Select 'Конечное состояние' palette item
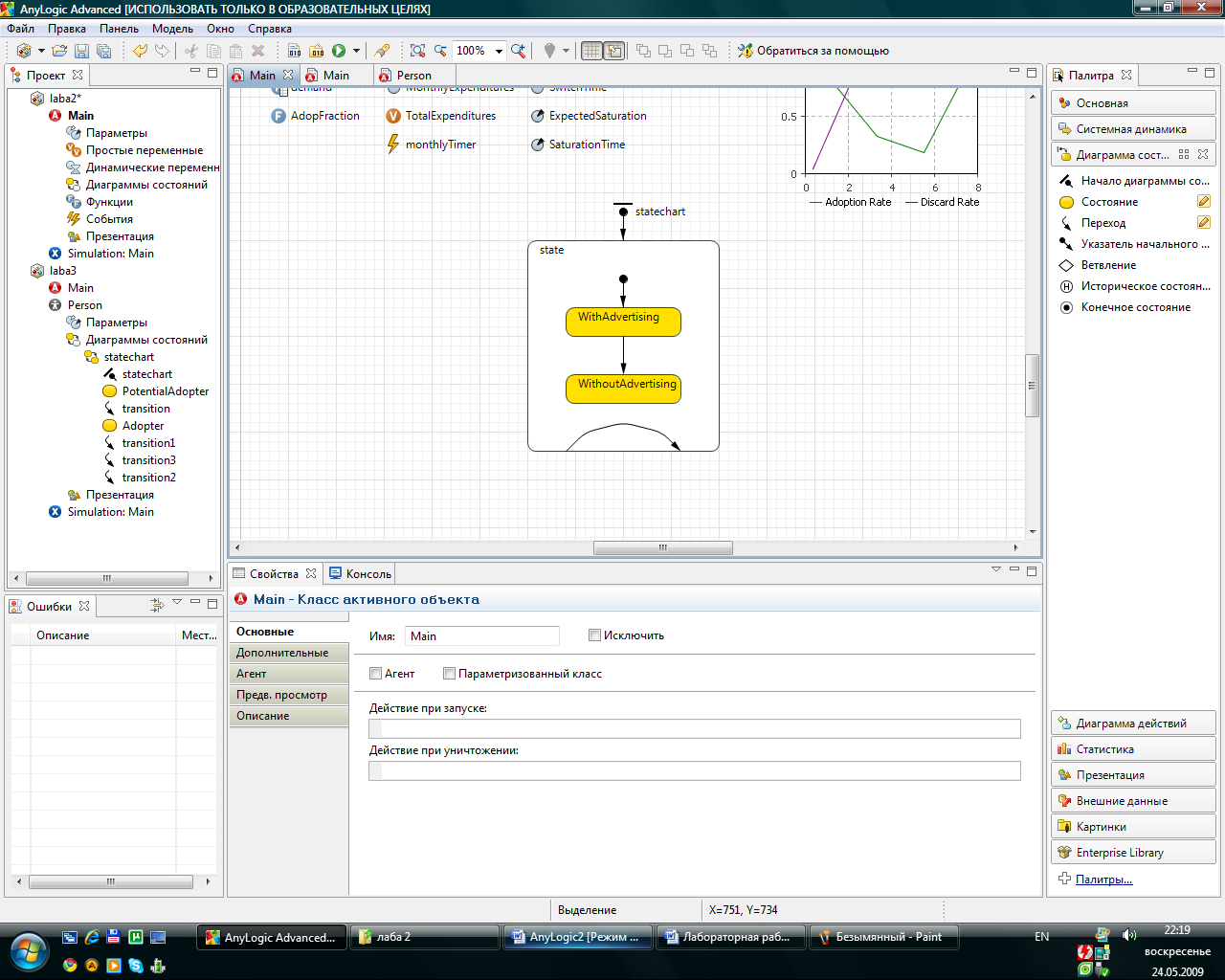Viewport: 1225px width, 980px height. pos(1125,307)
